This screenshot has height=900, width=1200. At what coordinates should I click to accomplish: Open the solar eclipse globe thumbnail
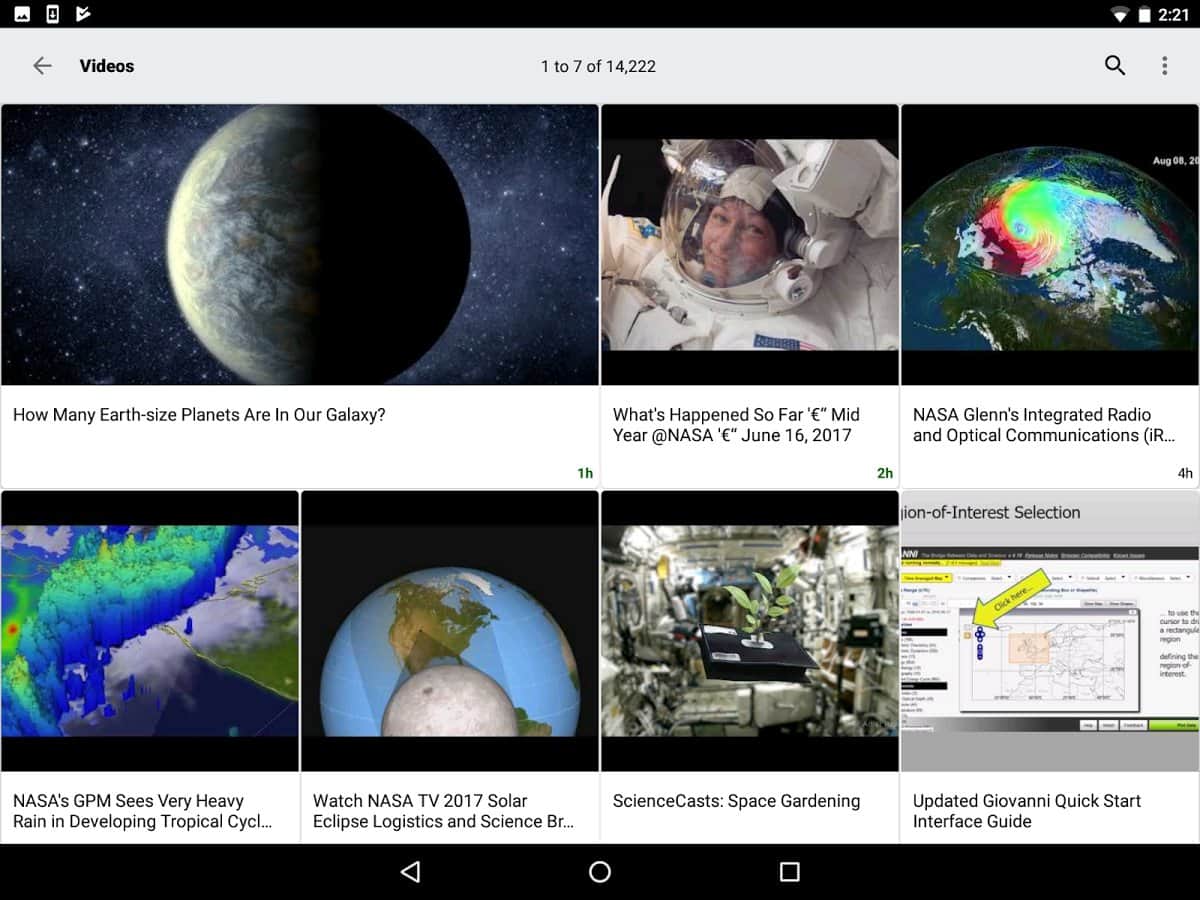450,630
